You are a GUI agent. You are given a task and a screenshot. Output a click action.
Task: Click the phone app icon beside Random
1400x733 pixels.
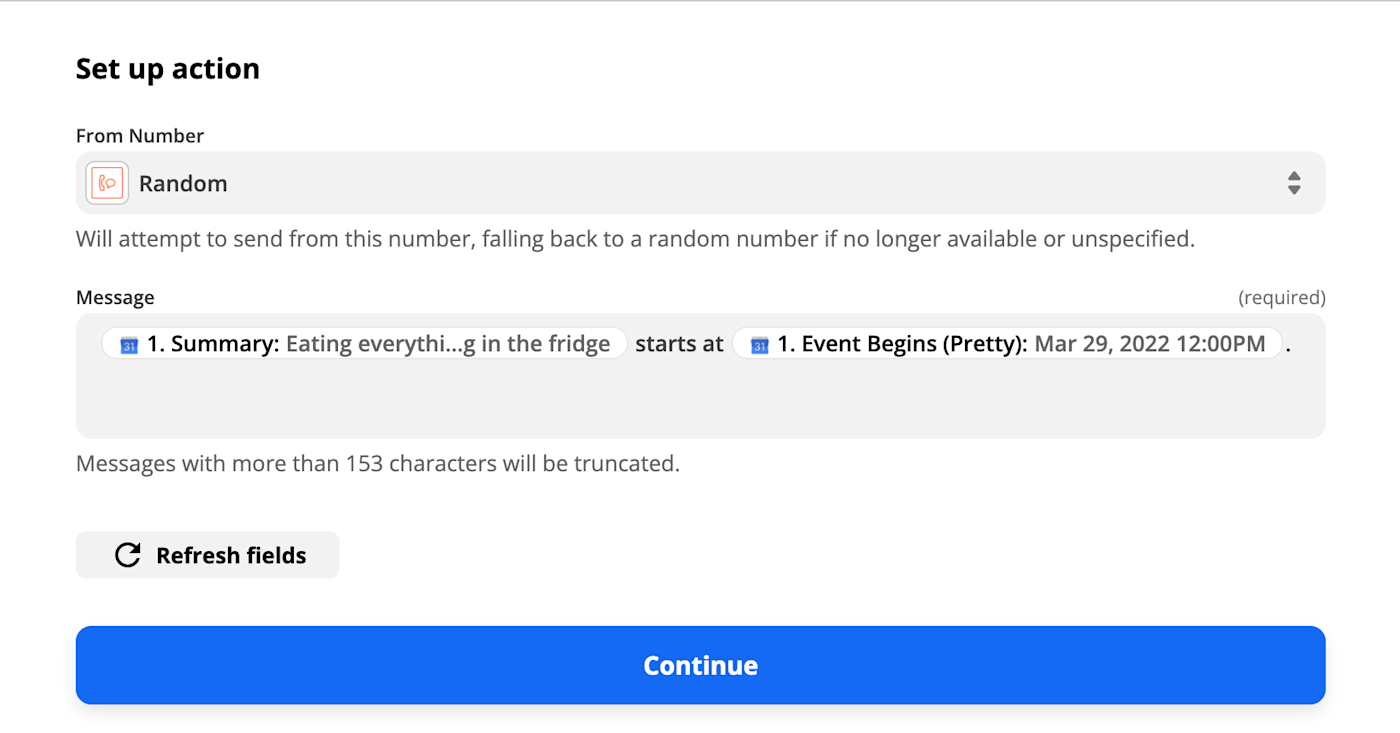point(107,183)
